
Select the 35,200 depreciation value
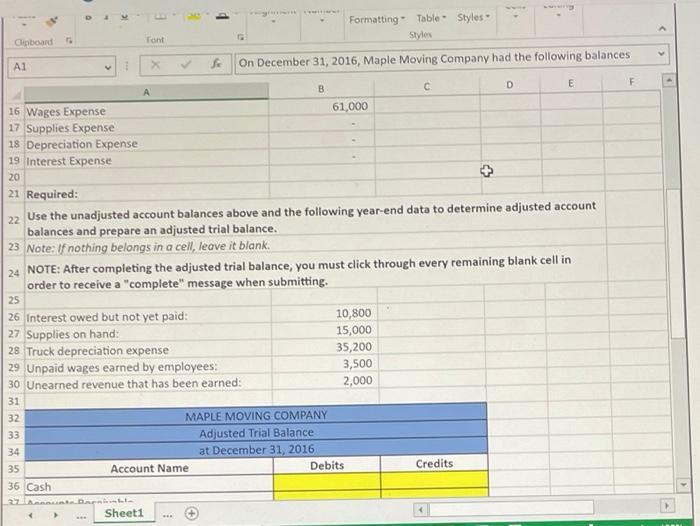click(325, 347)
